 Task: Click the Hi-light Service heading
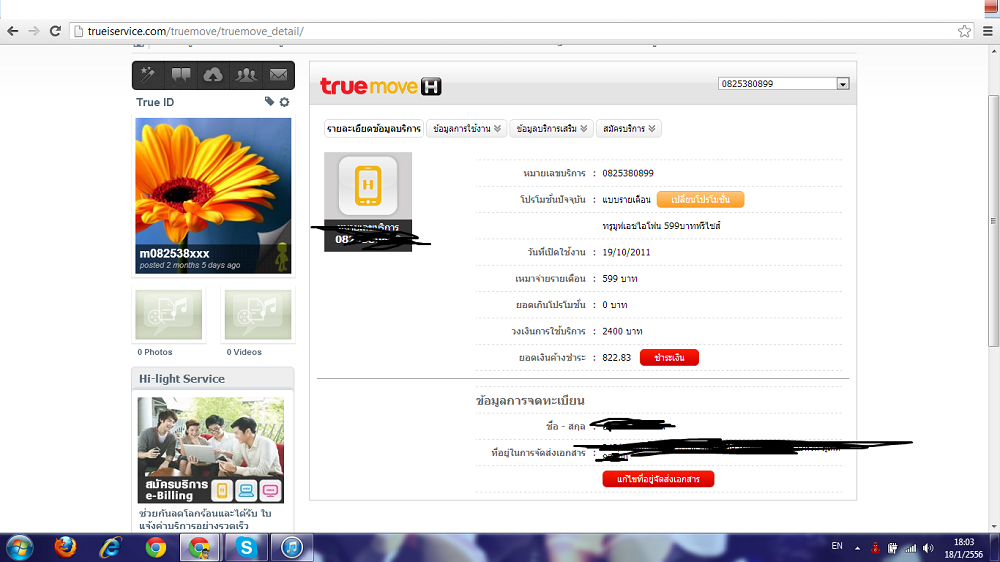click(182, 379)
